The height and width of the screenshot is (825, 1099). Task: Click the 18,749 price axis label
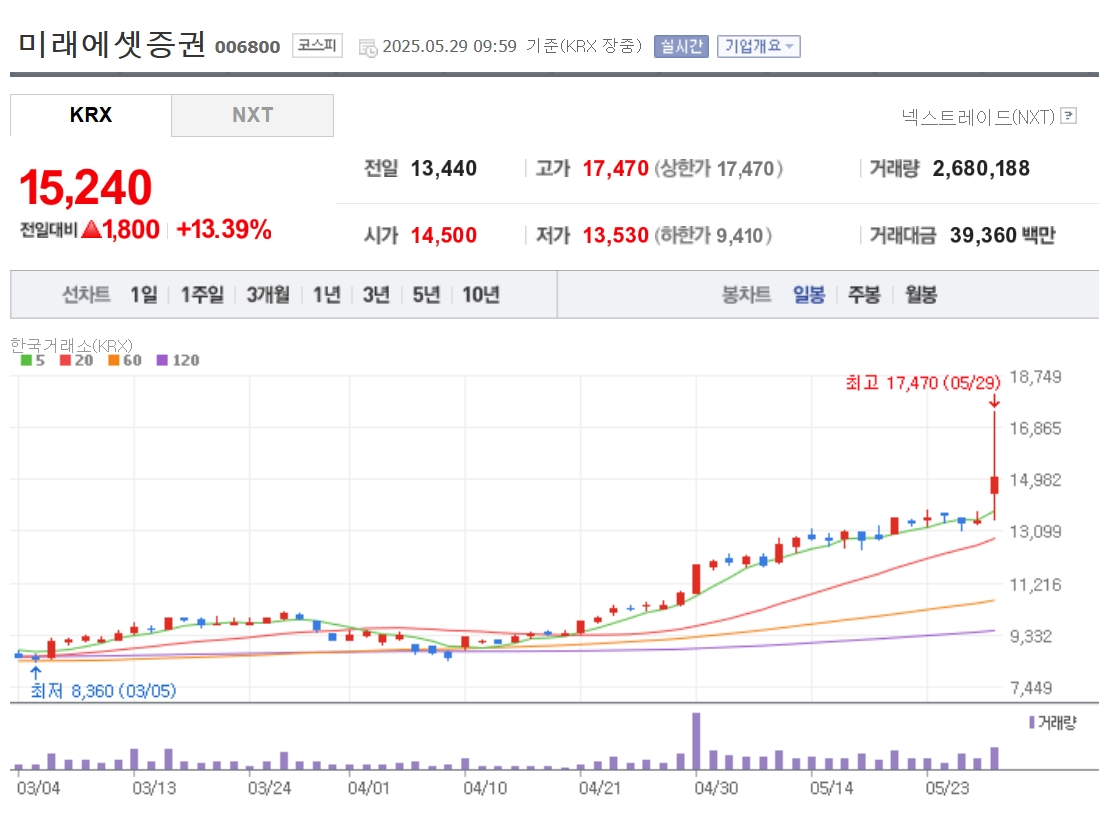pyautogui.click(x=1035, y=377)
